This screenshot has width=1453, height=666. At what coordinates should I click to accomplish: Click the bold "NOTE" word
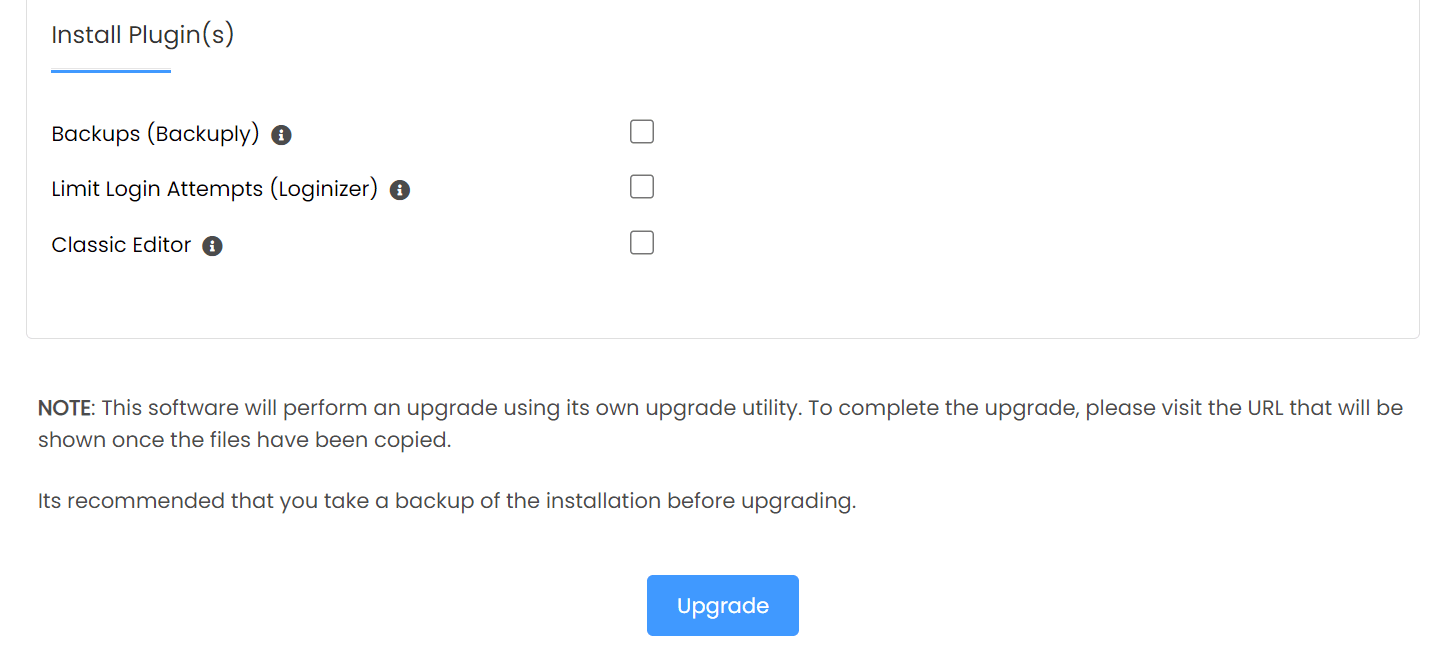tap(64, 408)
